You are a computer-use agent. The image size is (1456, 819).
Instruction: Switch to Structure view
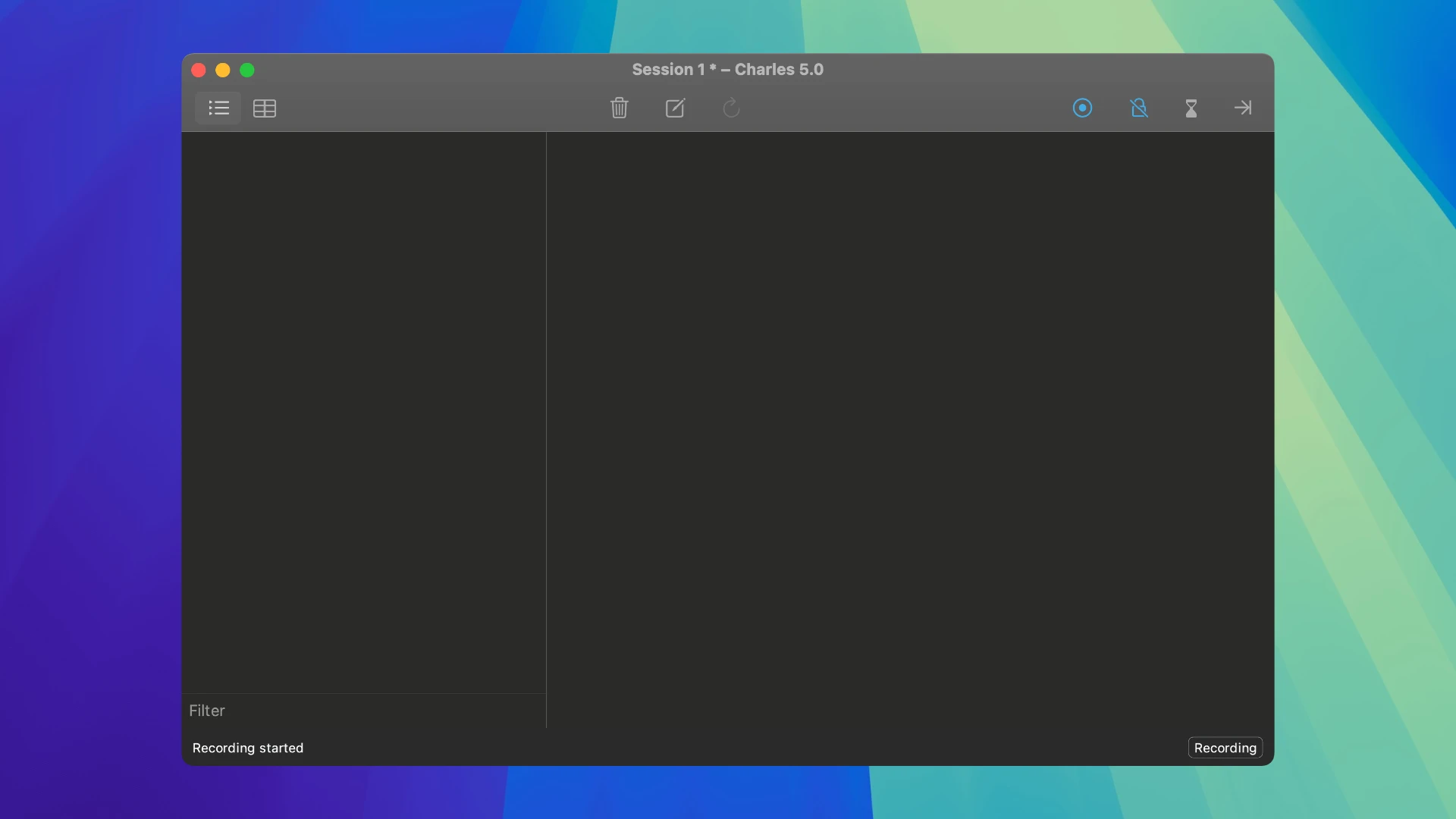[218, 108]
